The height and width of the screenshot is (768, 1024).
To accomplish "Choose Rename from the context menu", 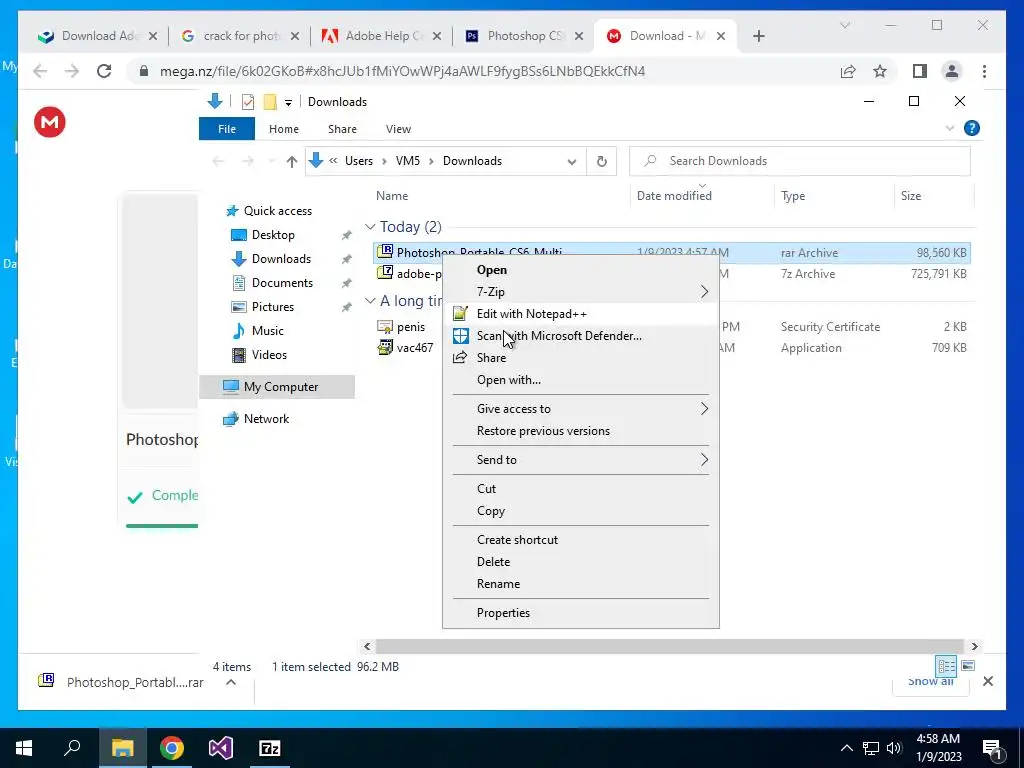I will click(x=581, y=584).
